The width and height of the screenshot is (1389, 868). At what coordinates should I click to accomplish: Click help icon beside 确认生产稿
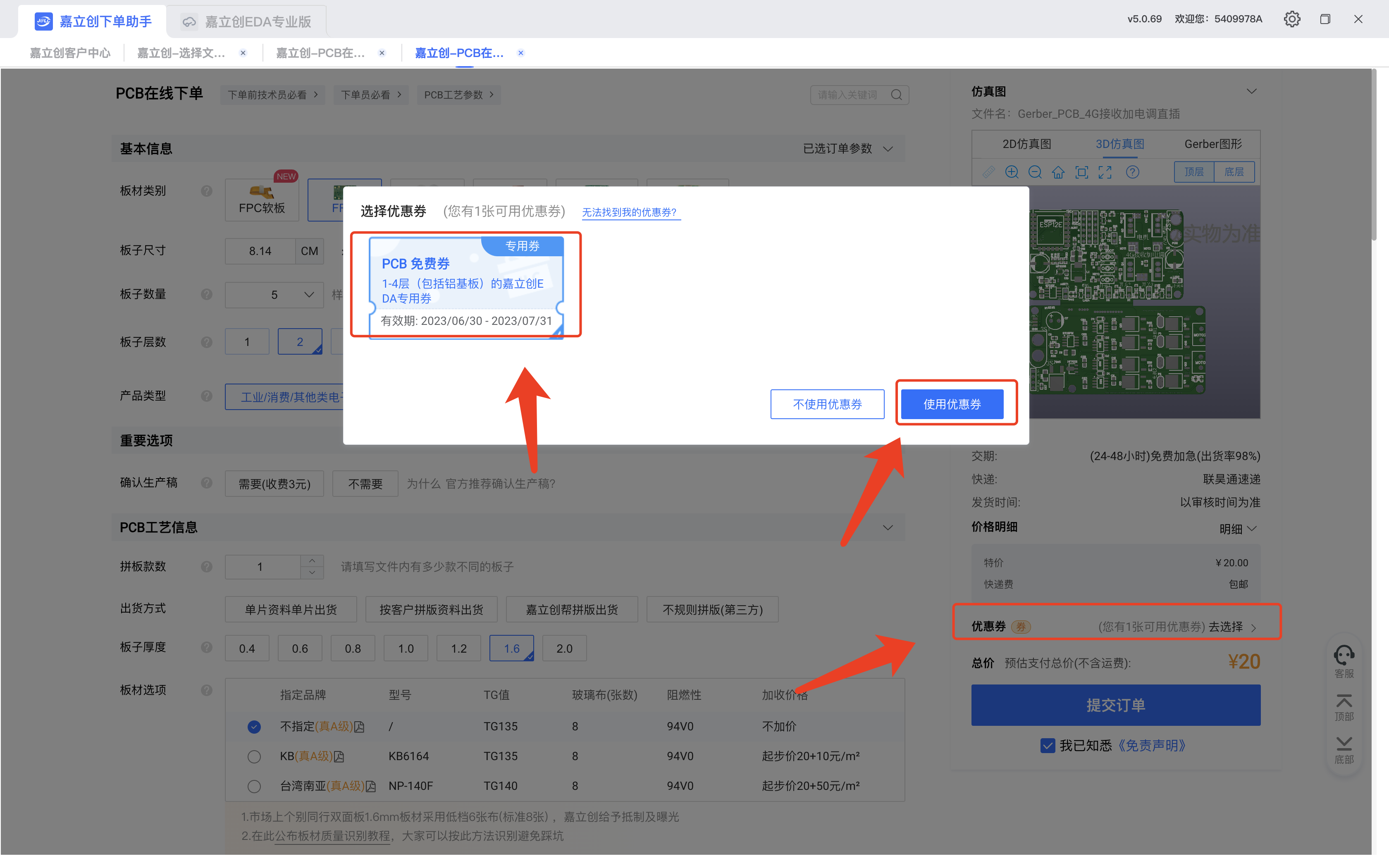pyautogui.click(x=207, y=483)
